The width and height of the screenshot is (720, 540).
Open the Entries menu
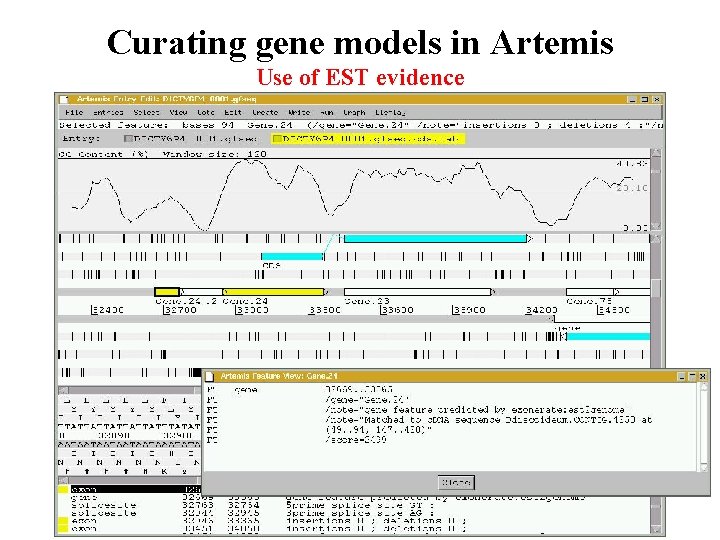108,112
